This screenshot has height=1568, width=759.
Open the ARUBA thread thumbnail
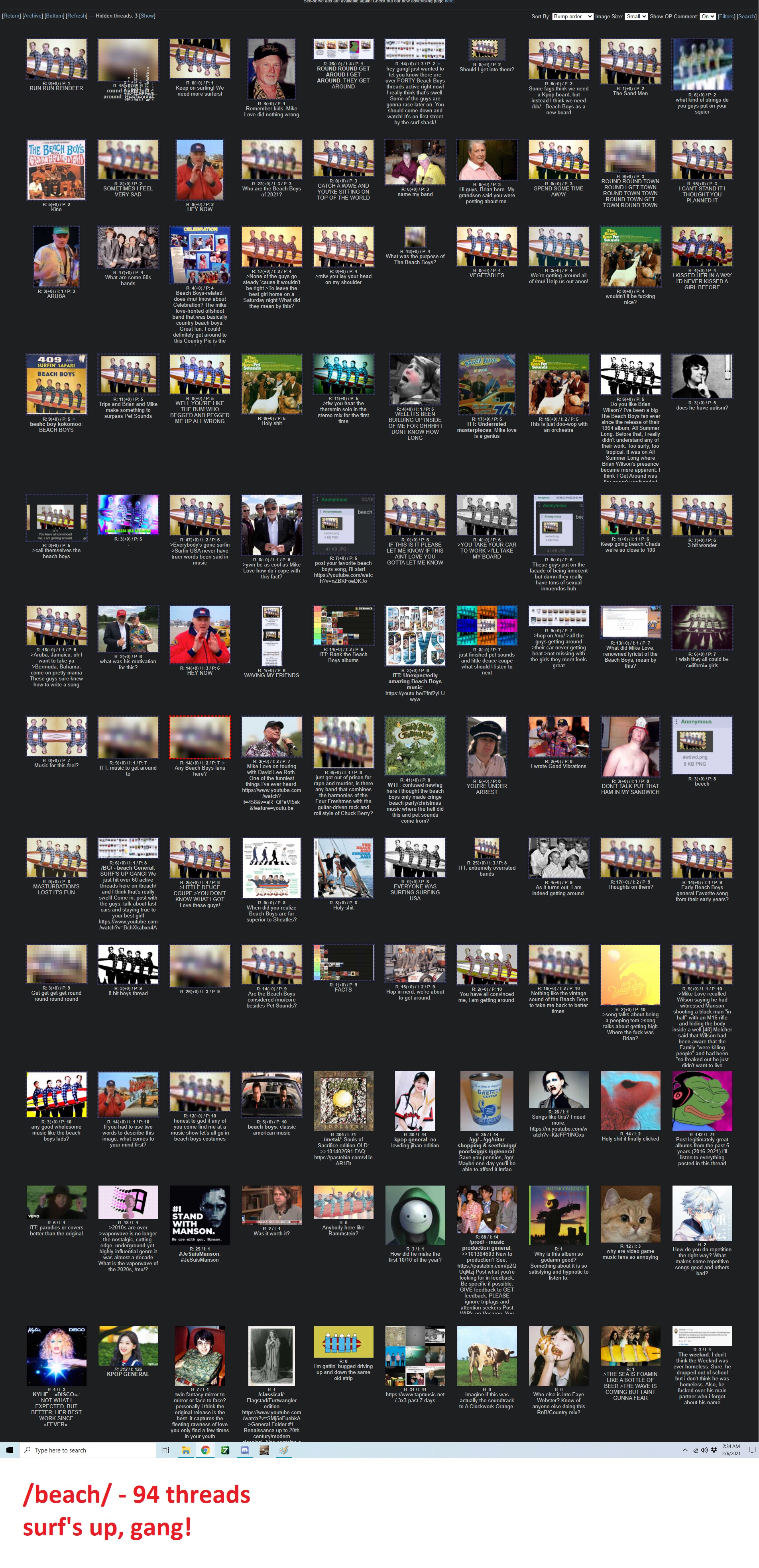pos(56,256)
